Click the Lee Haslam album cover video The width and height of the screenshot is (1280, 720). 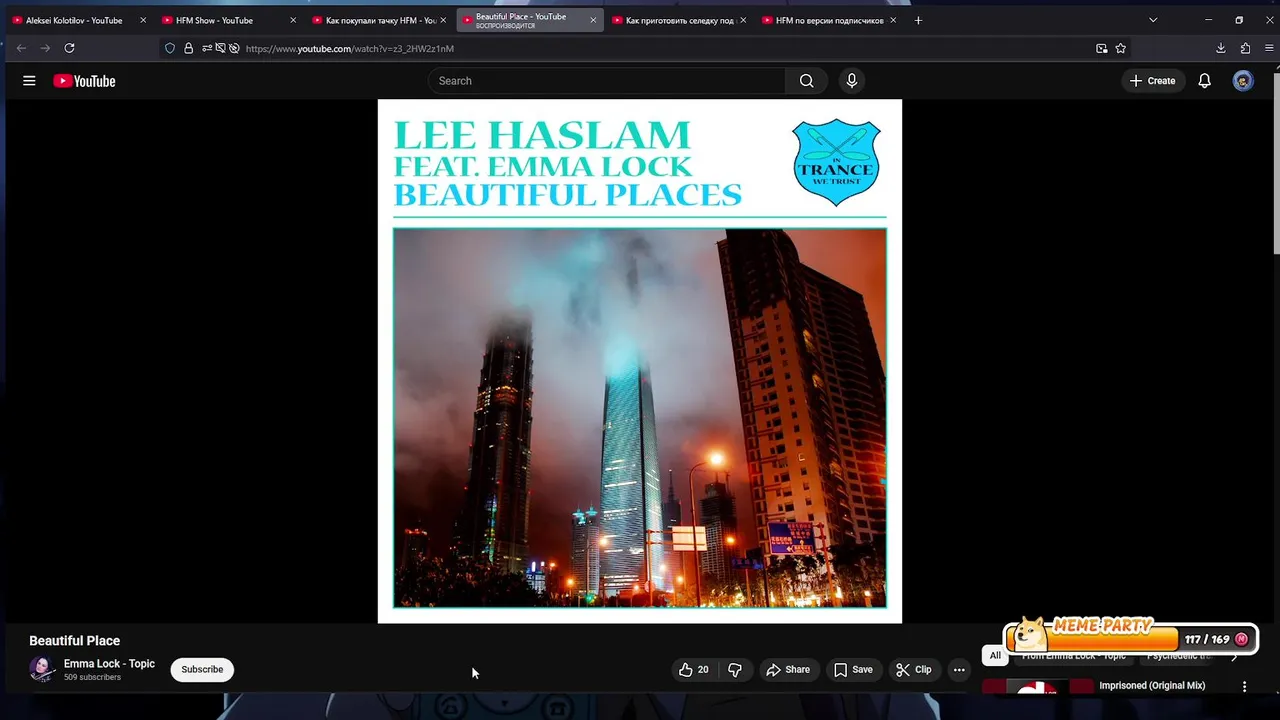[640, 361]
